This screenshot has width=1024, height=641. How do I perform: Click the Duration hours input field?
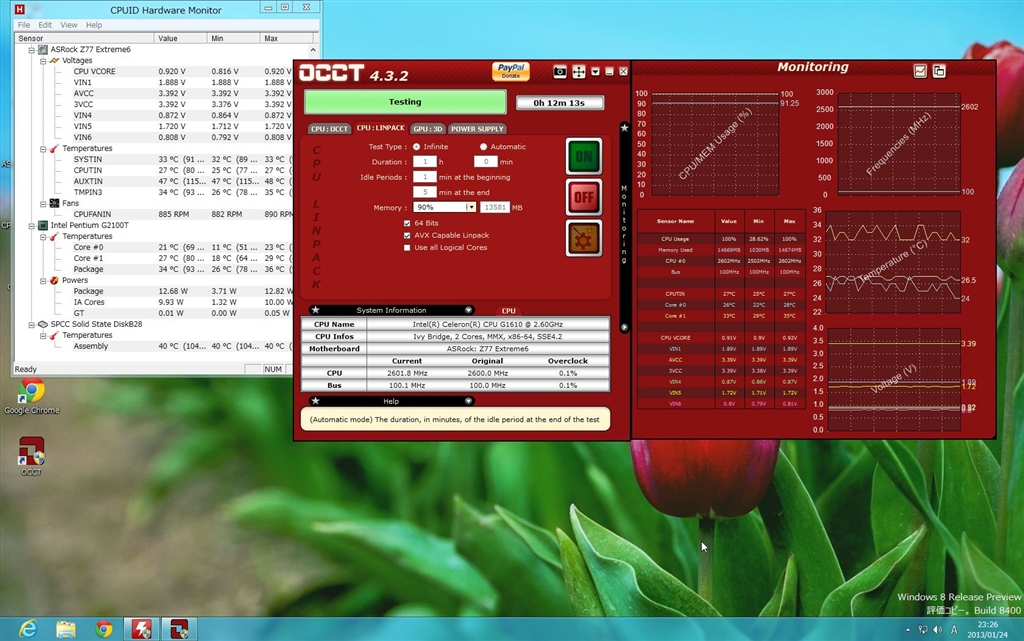point(424,162)
